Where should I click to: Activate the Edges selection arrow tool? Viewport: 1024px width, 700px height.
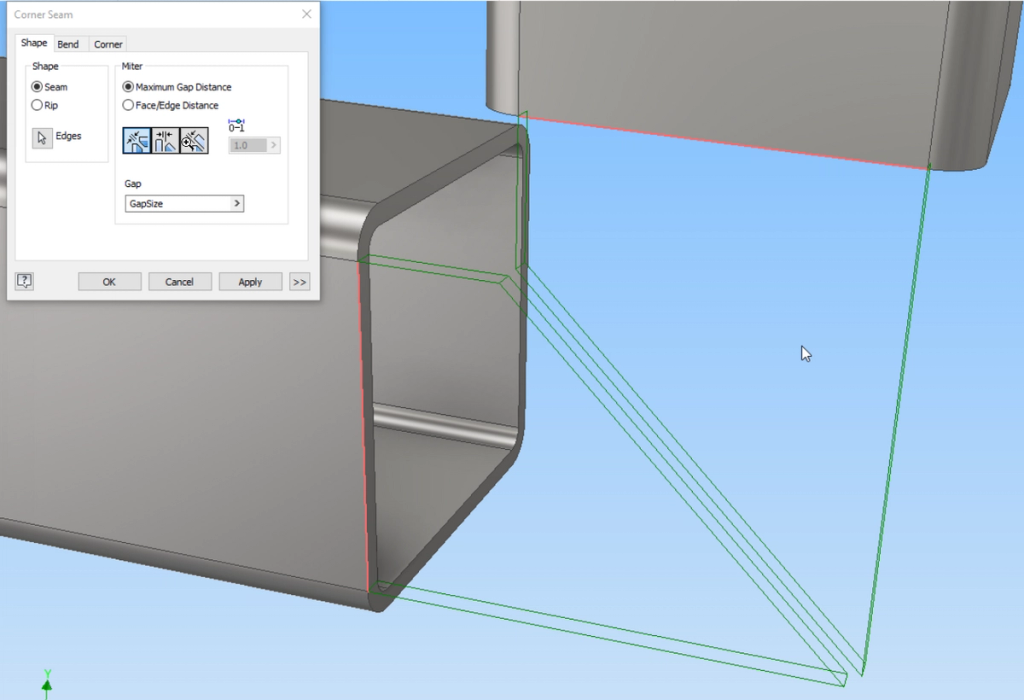click(41, 137)
